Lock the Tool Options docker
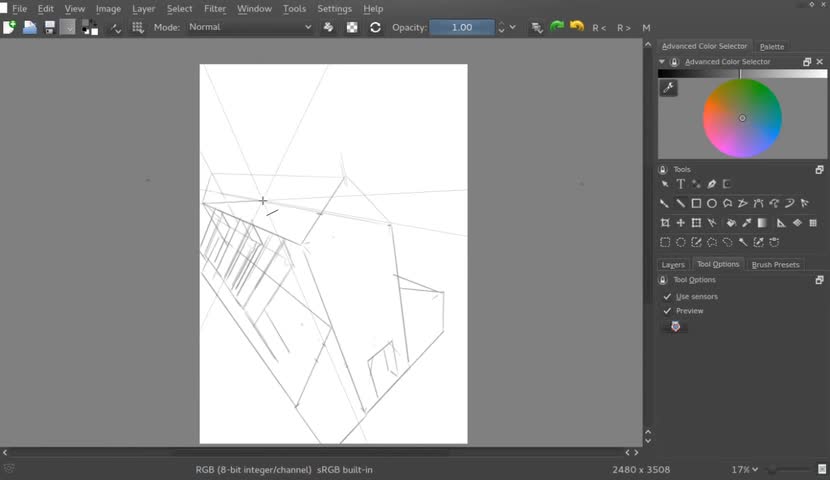Viewport: 830px width, 480px height. [x=663, y=280]
